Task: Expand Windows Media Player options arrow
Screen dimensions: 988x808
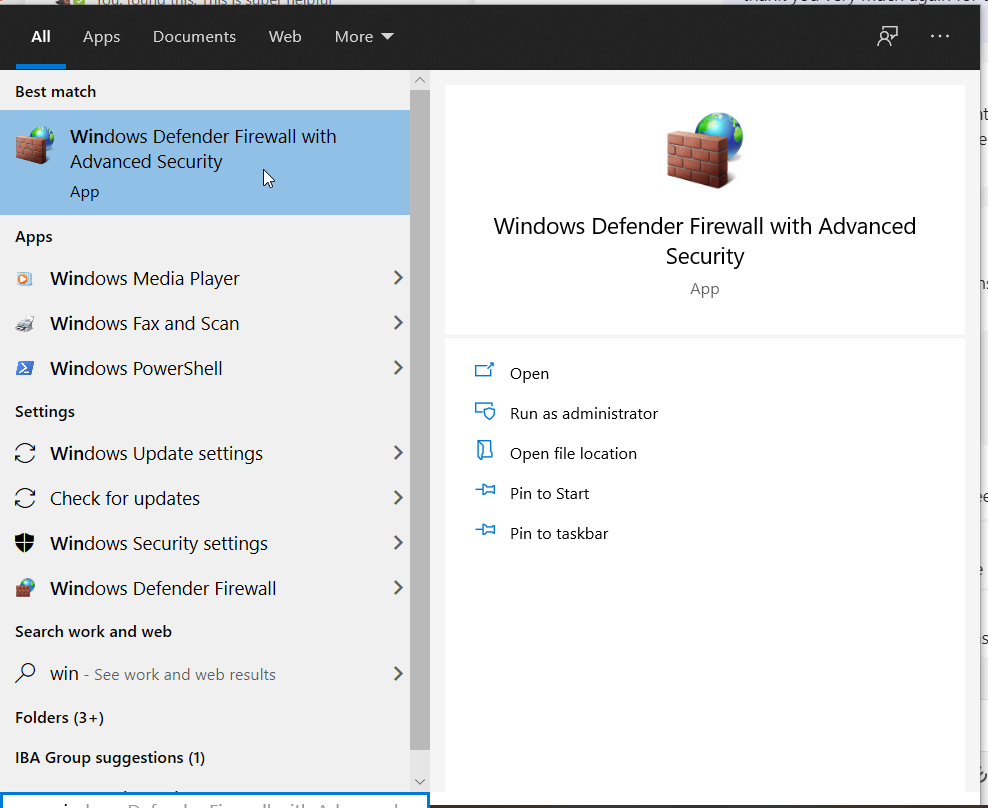Action: 398,278
